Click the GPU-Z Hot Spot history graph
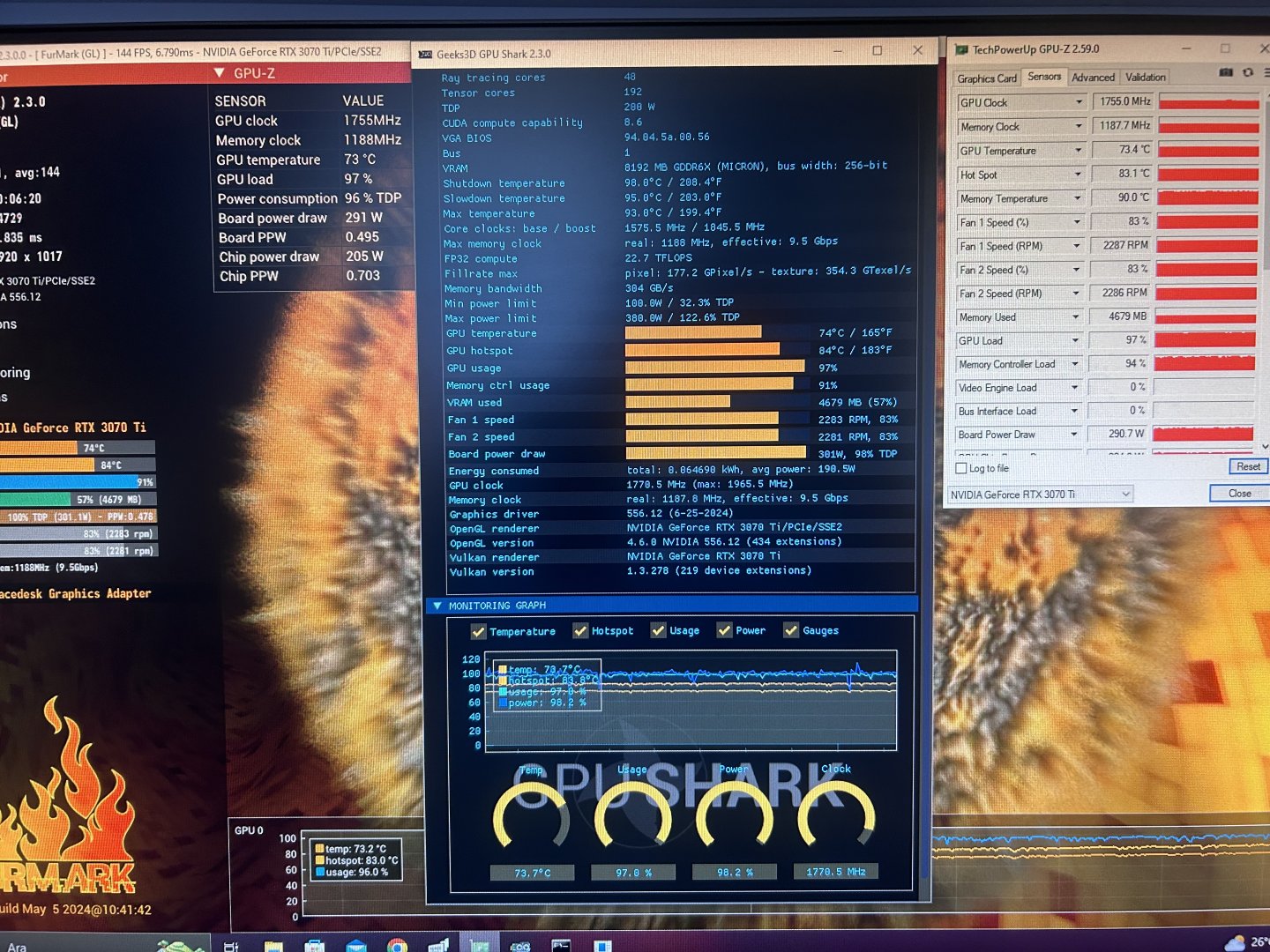The width and height of the screenshot is (1270, 952). (1207, 174)
